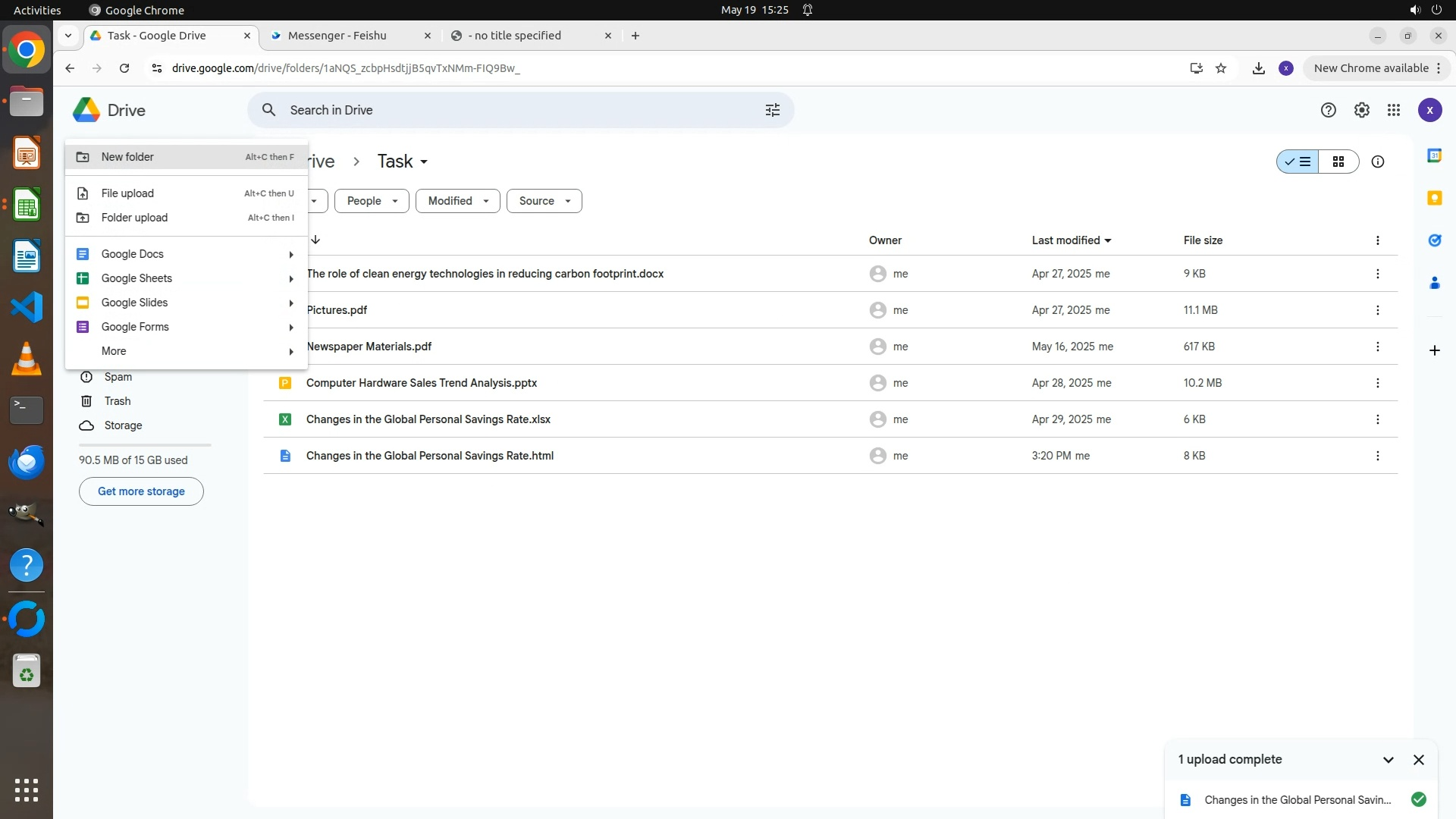1456x819 pixels.
Task: Open Google Tasks side panel
Action: [x=1434, y=240]
